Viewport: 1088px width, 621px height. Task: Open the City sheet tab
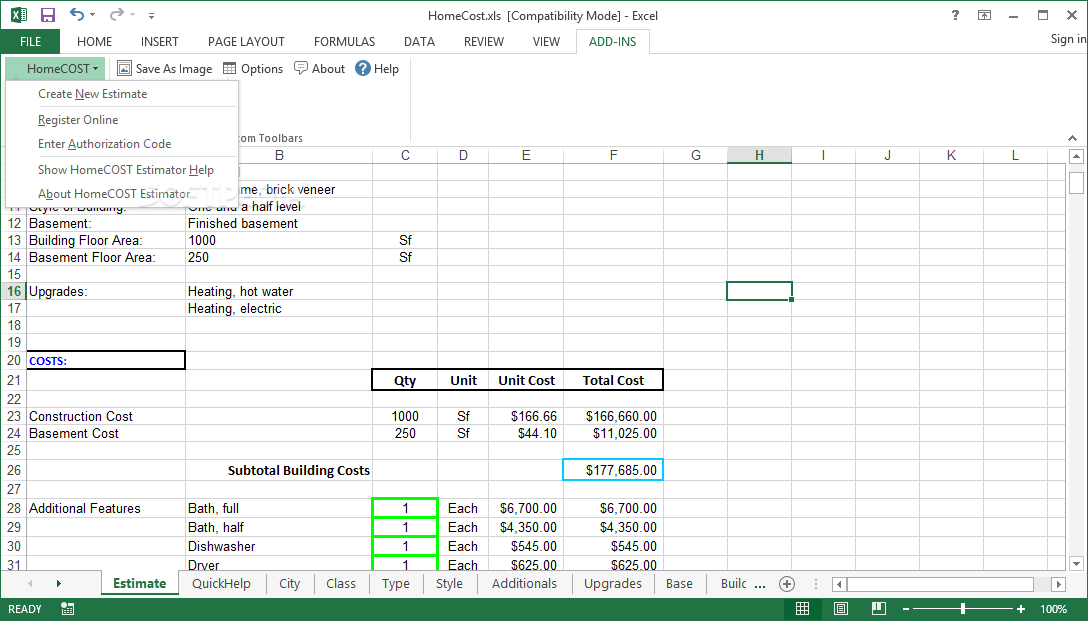coord(289,584)
